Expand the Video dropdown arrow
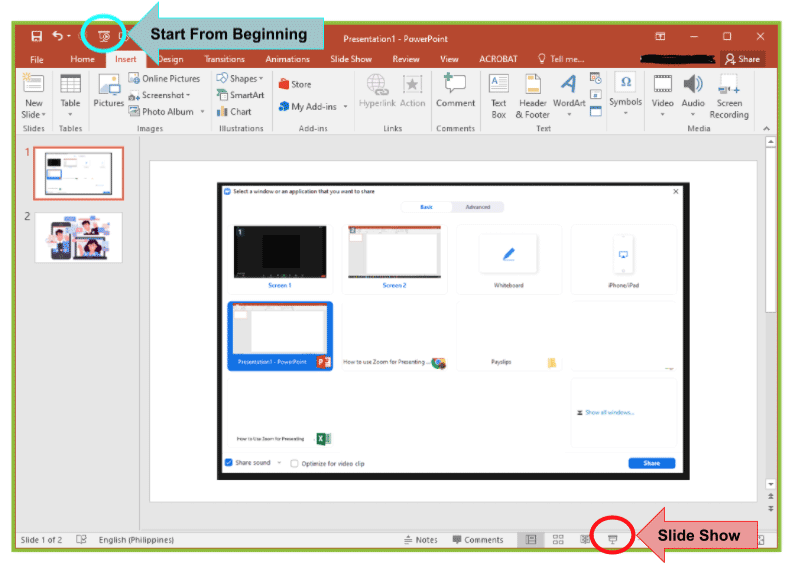The width and height of the screenshot is (796, 567). tap(662, 115)
